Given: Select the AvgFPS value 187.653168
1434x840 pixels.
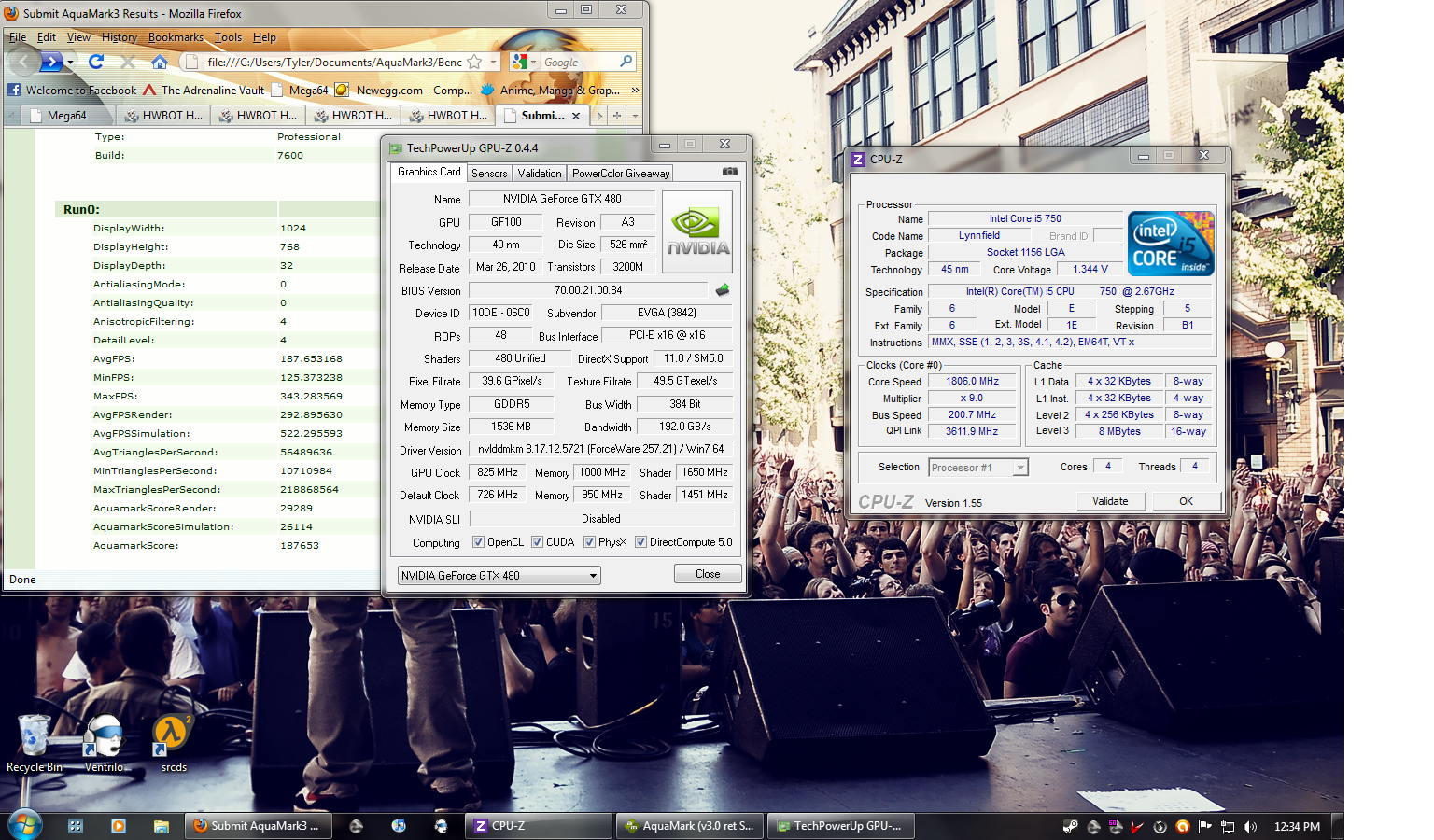Looking at the screenshot, I should 311,359.
